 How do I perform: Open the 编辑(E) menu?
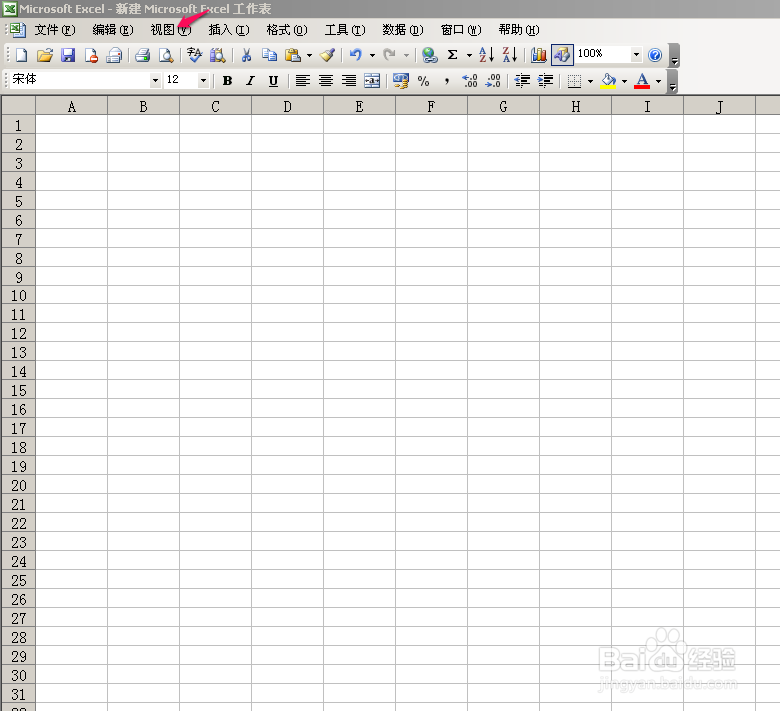(x=113, y=30)
